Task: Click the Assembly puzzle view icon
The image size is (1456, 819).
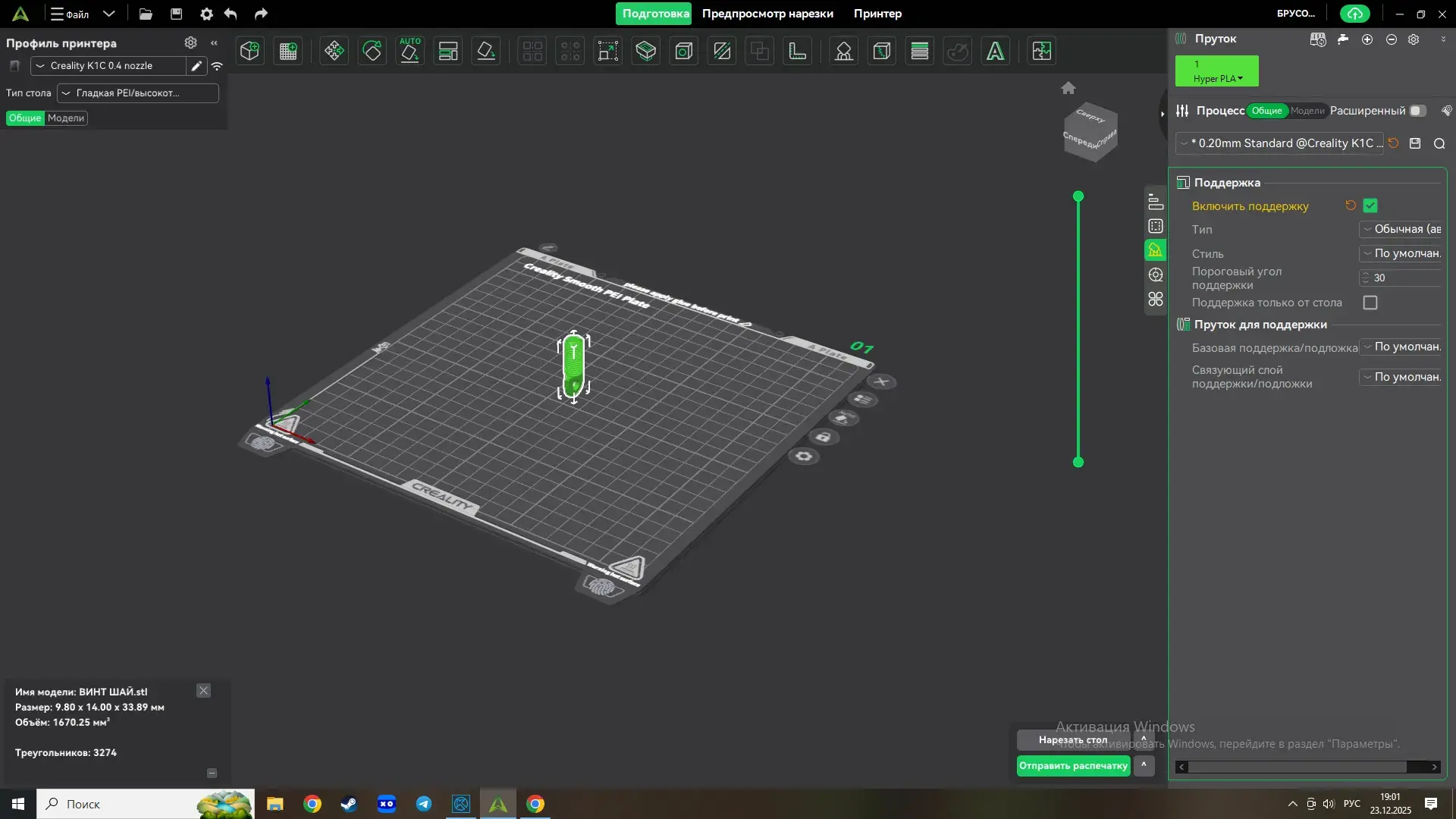Action: pos(1042,51)
